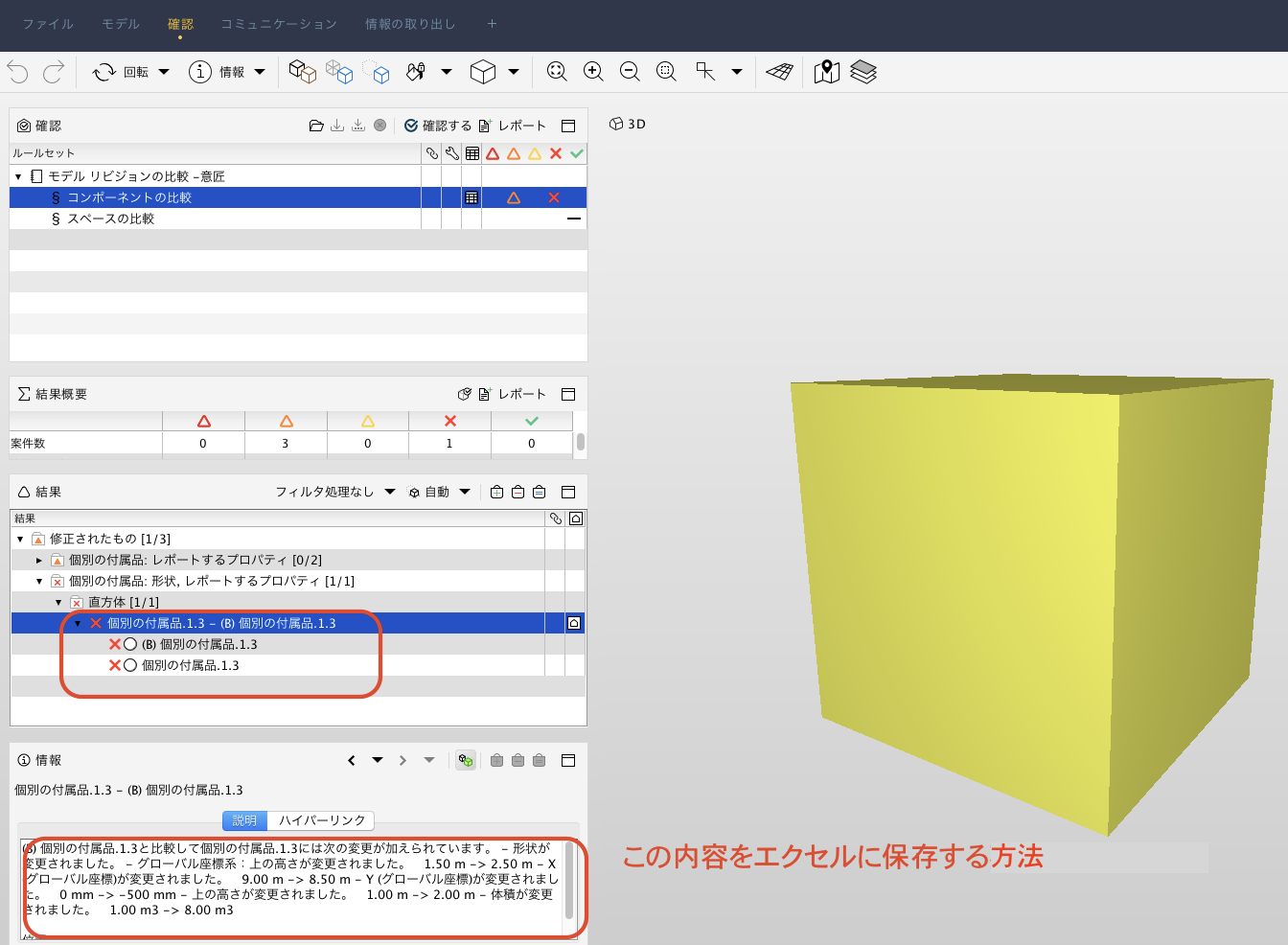
Task: Toggle the green zoom-to-selection icon in 情報 panel
Action: pyautogui.click(x=466, y=760)
